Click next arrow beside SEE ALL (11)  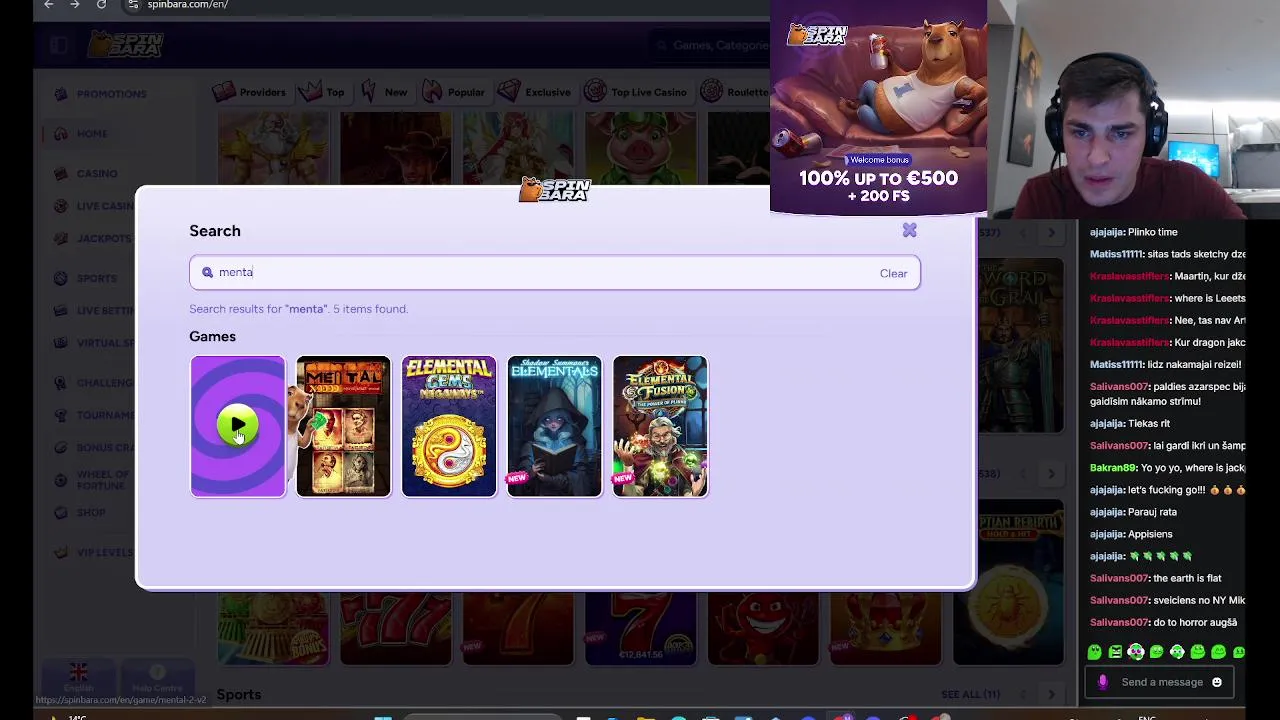pos(1051,694)
